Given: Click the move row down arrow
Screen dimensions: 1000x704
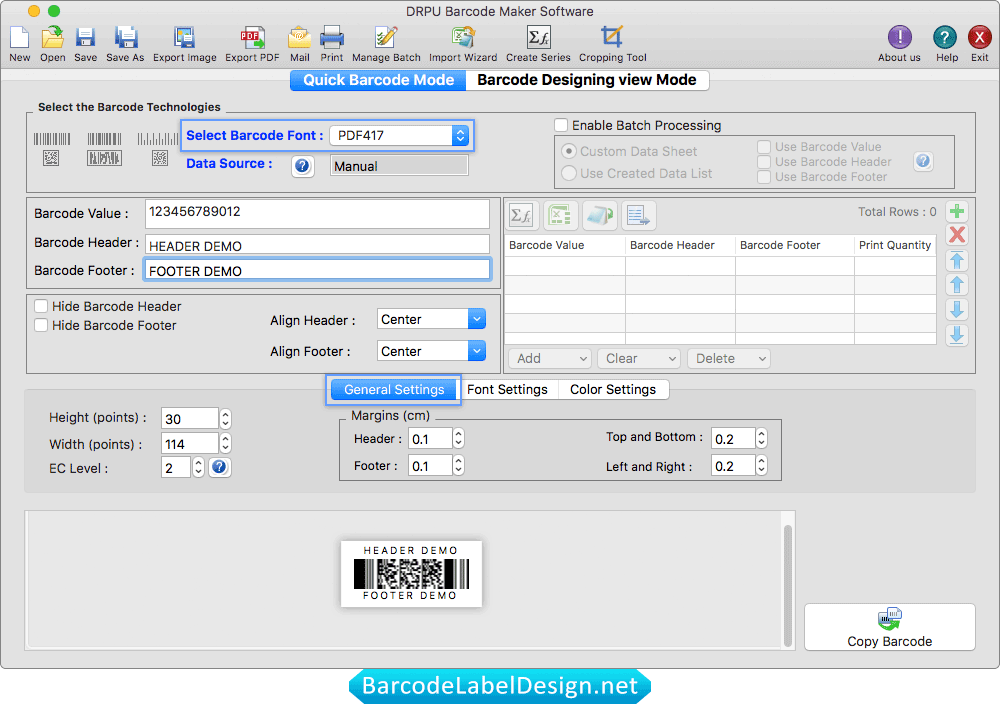Looking at the screenshot, I should pyautogui.click(x=957, y=310).
